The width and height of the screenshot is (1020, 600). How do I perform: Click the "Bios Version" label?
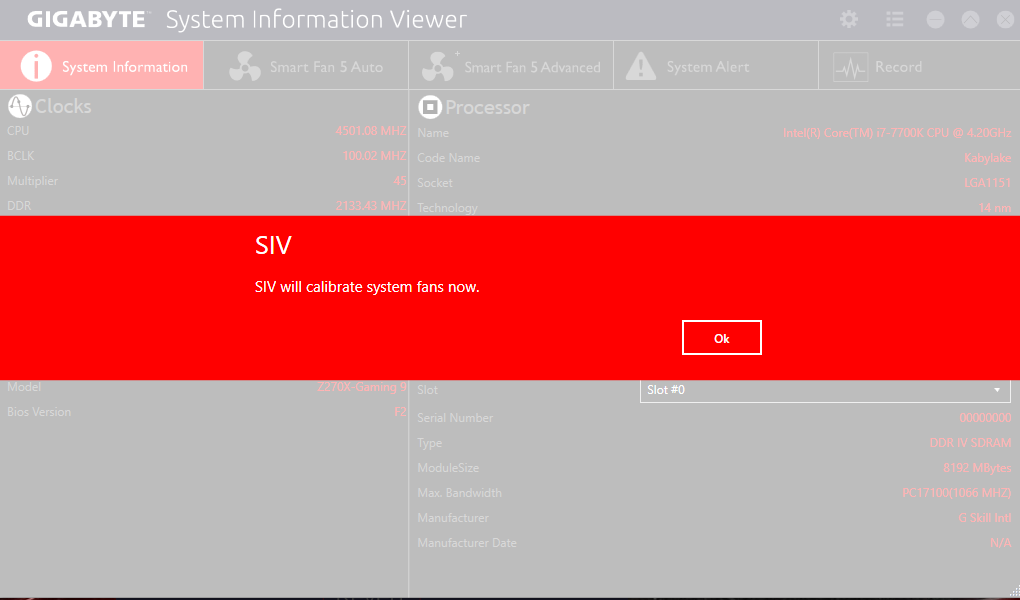[x=39, y=412]
